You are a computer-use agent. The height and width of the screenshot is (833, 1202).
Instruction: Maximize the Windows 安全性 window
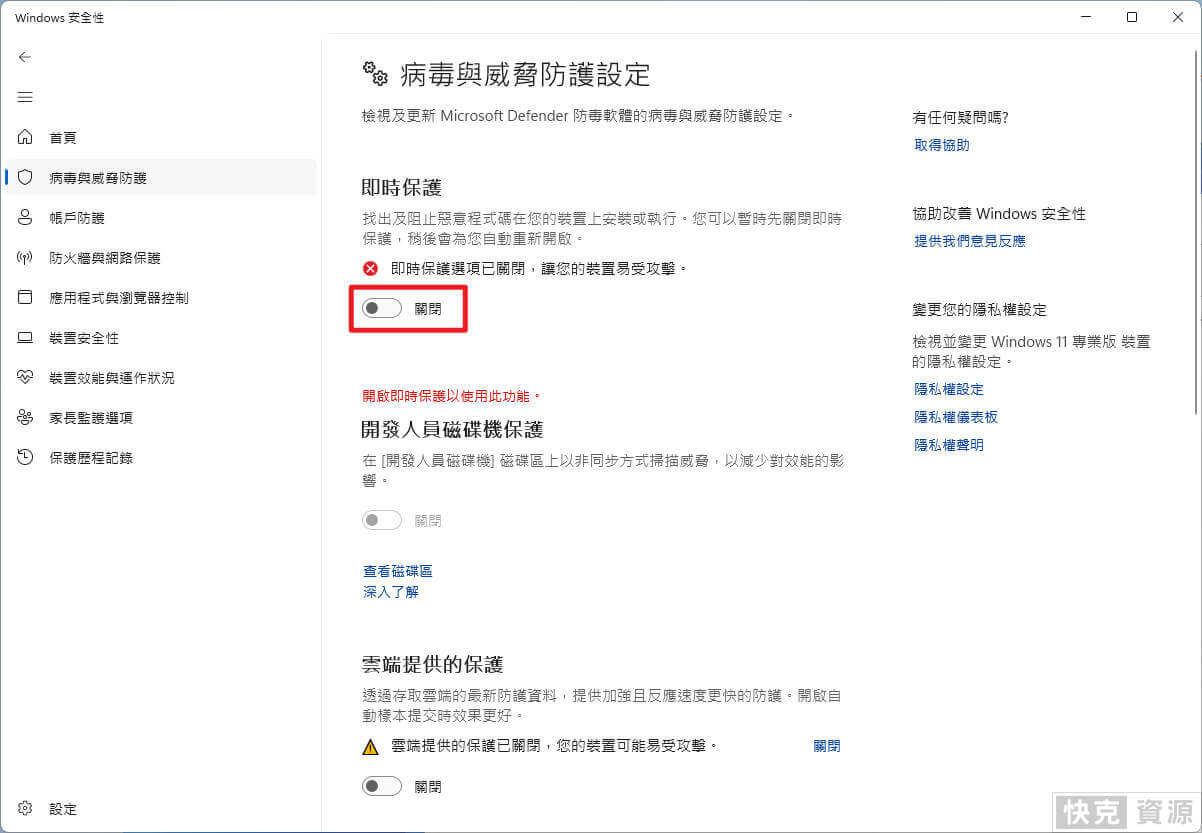click(1131, 17)
